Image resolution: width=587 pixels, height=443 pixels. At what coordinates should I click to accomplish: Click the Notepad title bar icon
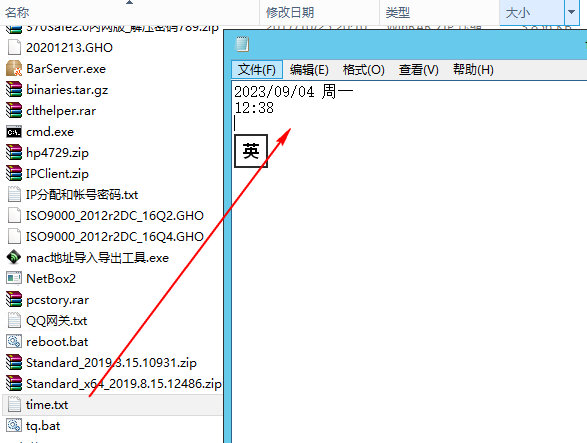242,44
